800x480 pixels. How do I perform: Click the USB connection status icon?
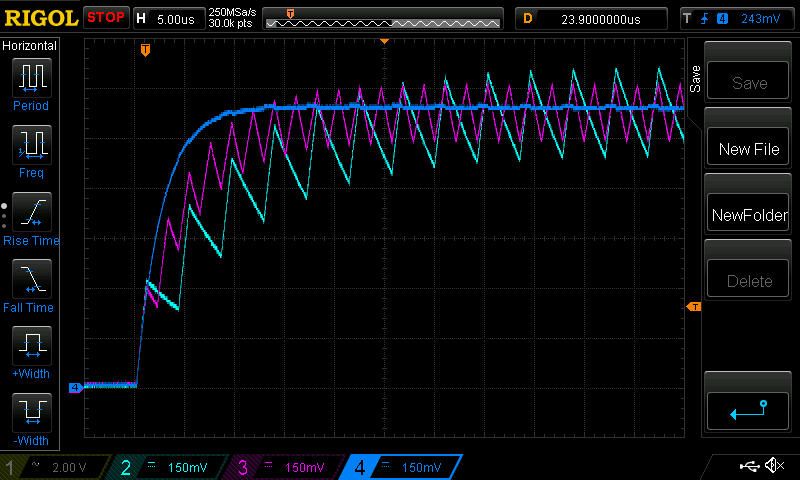click(x=749, y=465)
